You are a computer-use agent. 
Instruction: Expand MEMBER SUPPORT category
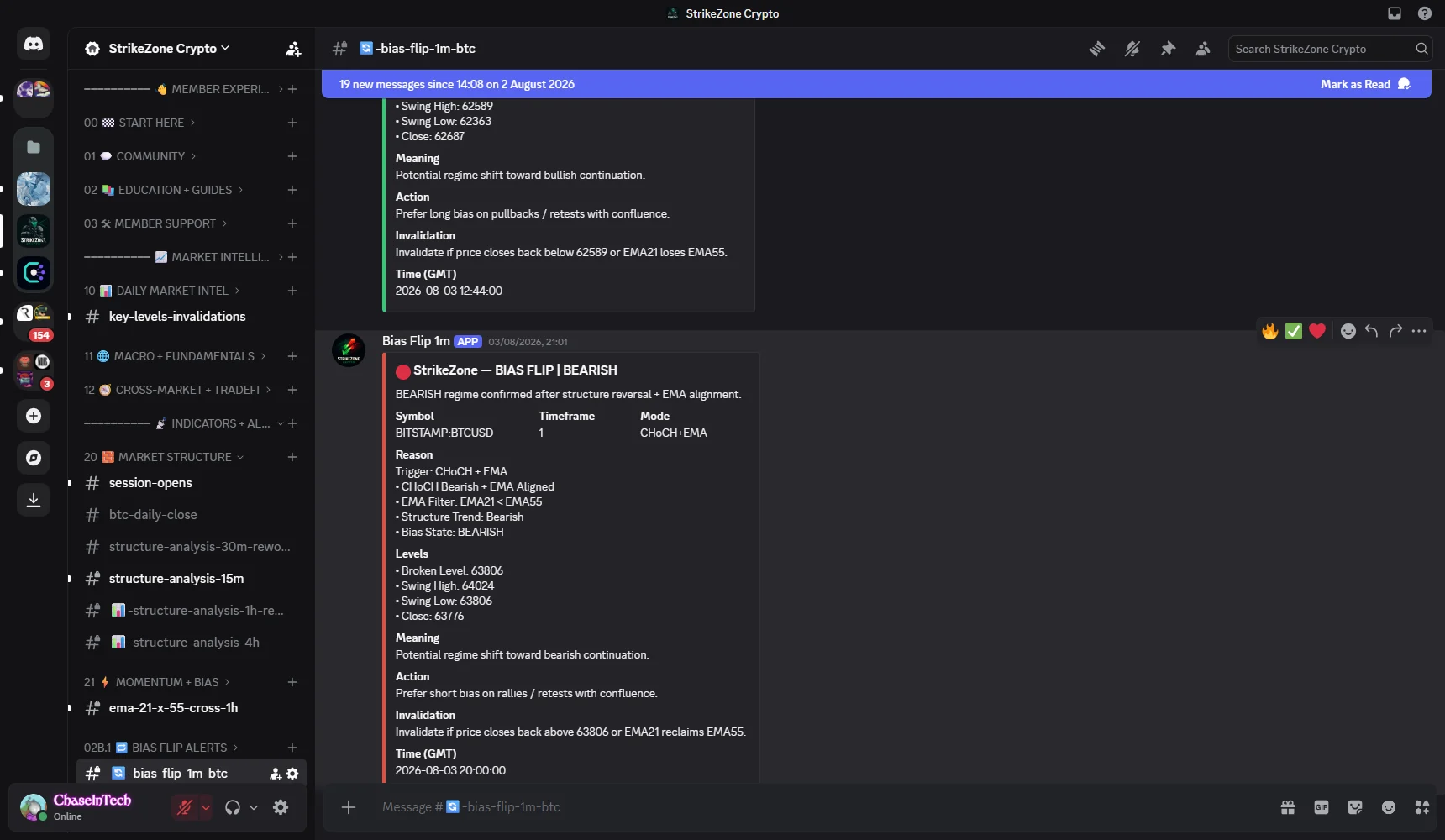[155, 223]
